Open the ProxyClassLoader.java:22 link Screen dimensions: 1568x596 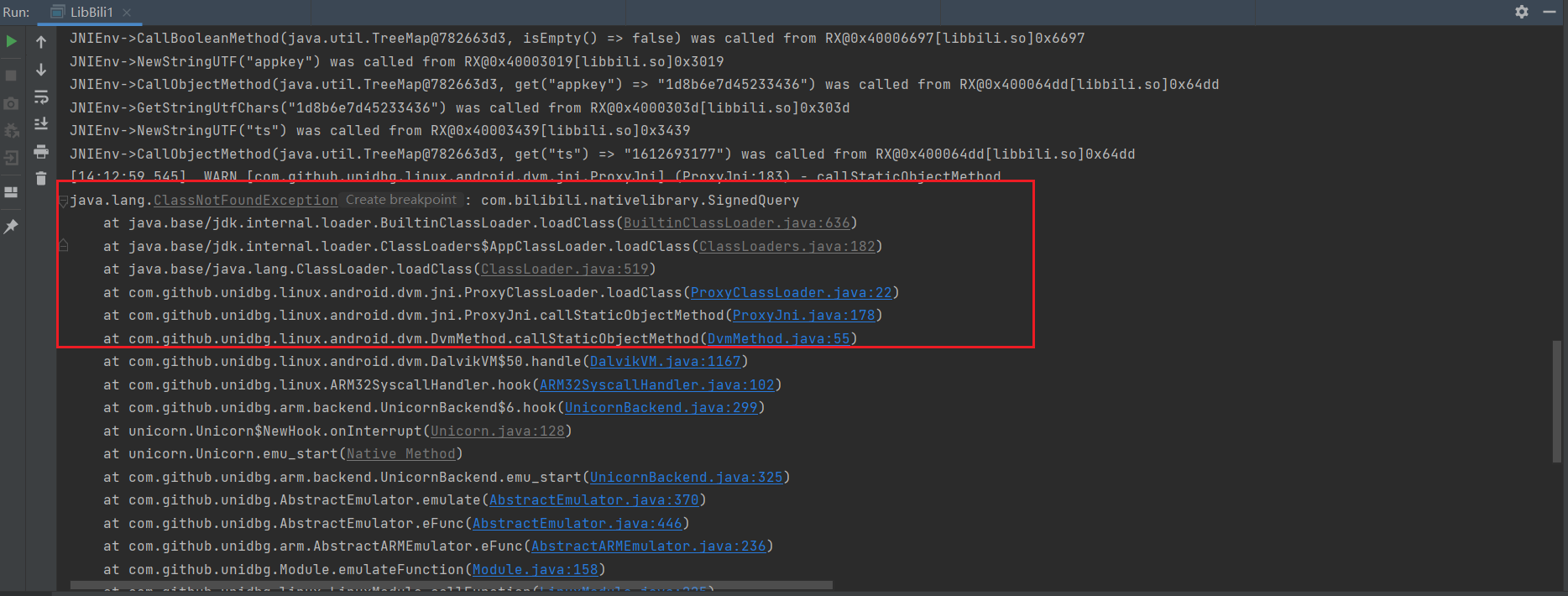coord(791,292)
